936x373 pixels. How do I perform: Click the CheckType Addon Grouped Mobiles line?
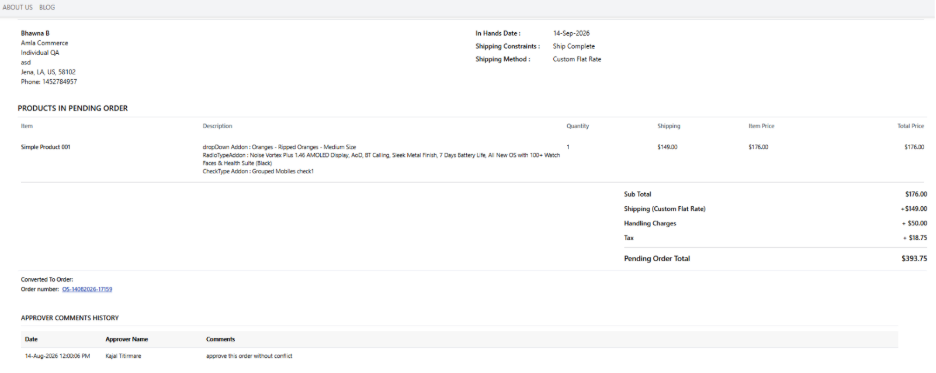click(x=258, y=171)
